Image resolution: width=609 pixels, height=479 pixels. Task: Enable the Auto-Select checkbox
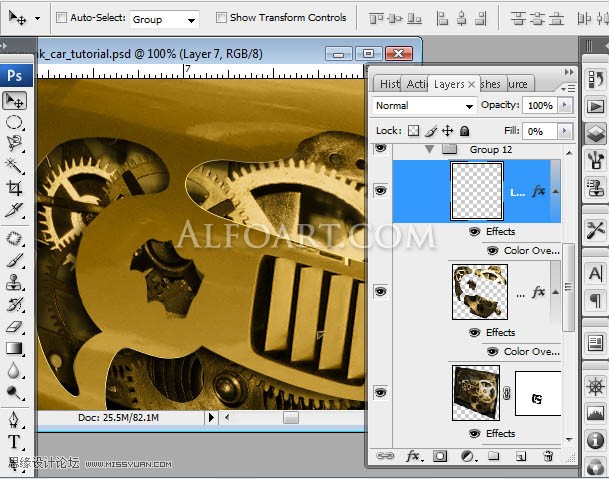click(x=61, y=17)
